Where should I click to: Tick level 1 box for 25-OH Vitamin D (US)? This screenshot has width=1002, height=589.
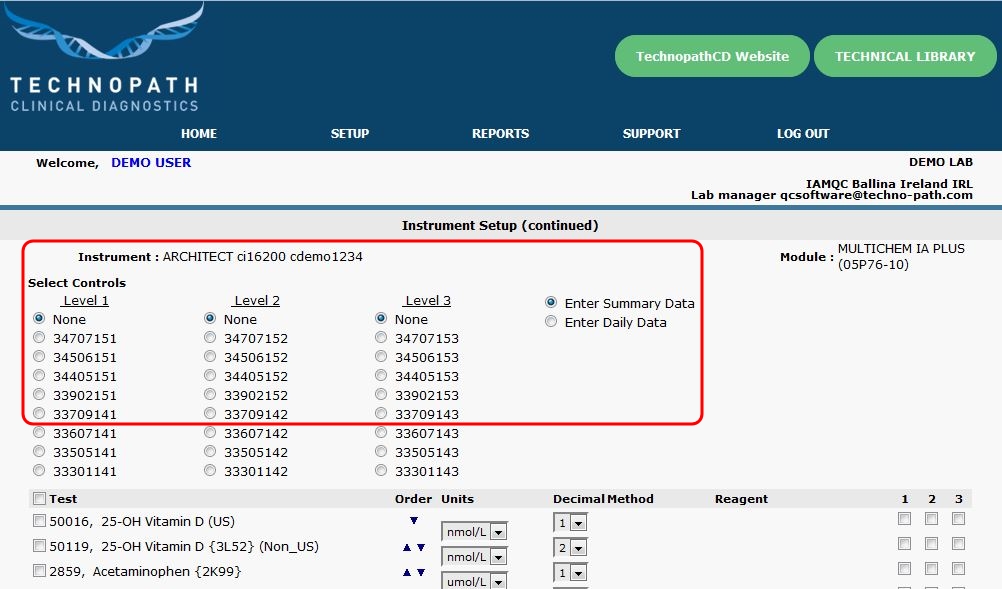coord(904,519)
